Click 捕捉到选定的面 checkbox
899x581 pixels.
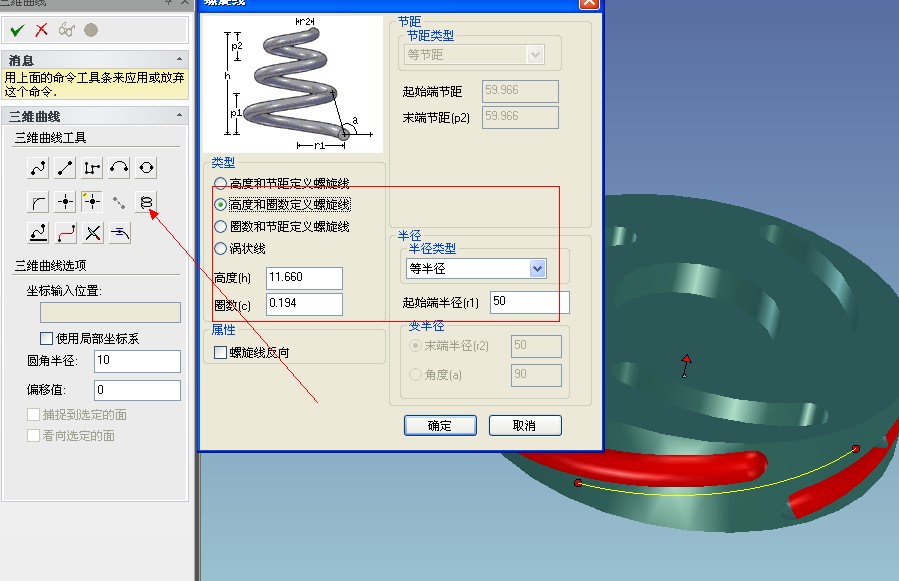(33, 414)
